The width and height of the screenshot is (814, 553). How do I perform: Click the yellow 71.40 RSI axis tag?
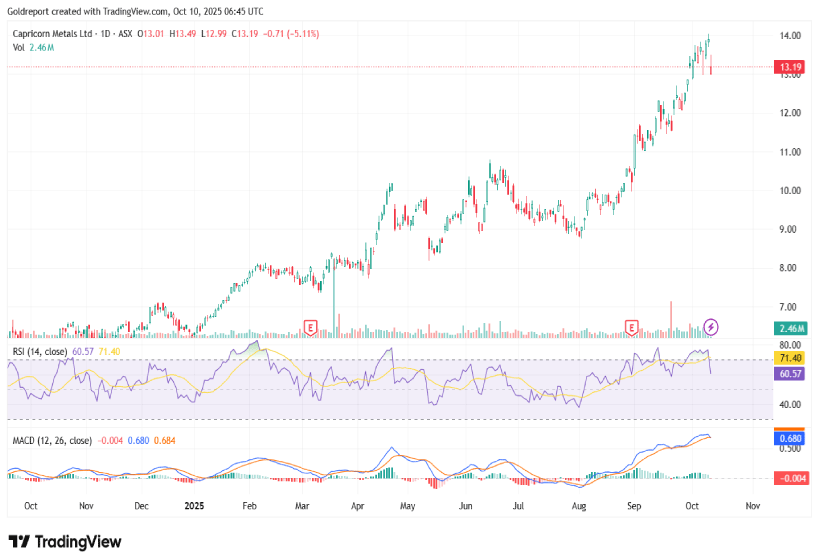click(790, 358)
